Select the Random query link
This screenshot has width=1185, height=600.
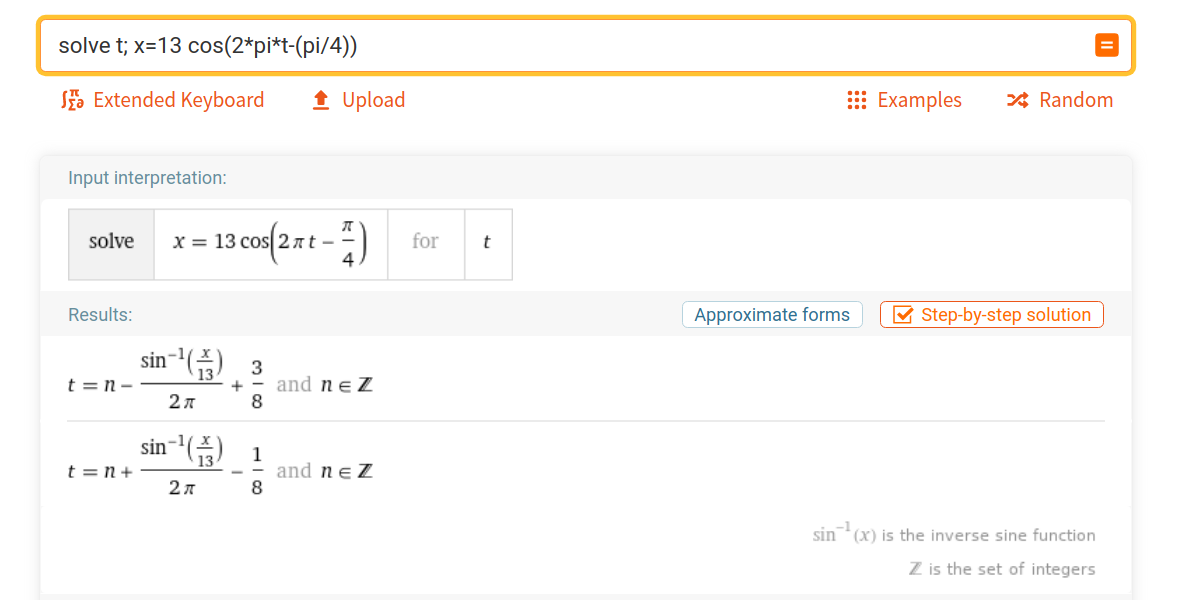pos(1060,100)
